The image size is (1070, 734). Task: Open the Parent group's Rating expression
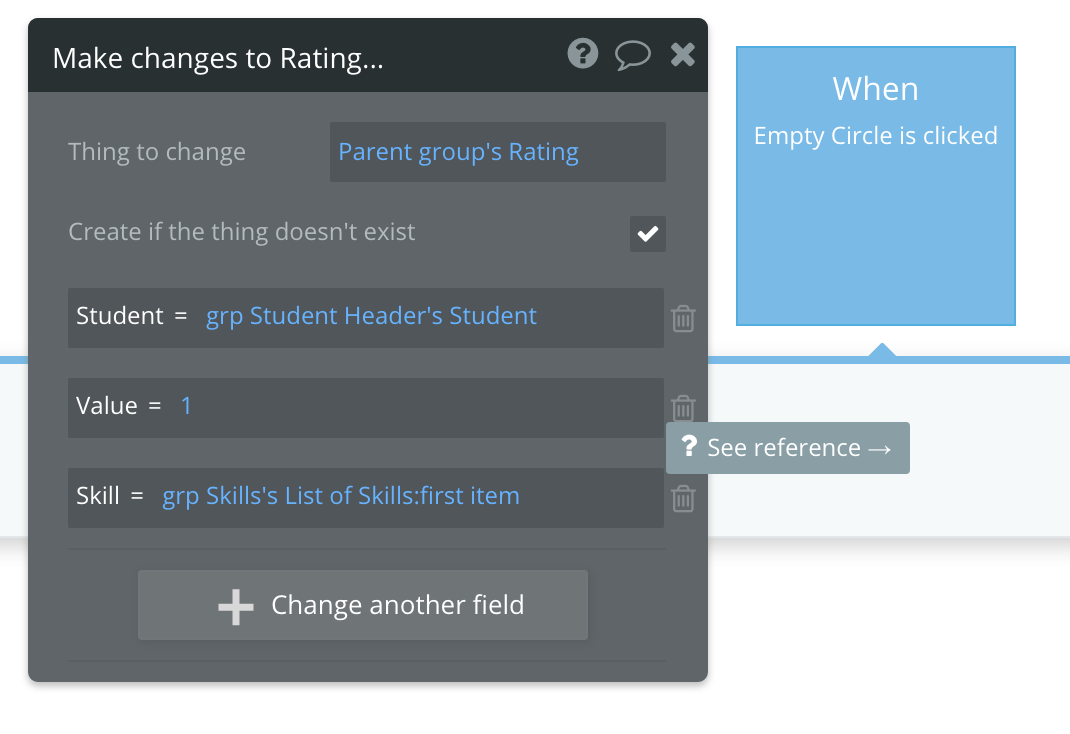click(x=458, y=152)
